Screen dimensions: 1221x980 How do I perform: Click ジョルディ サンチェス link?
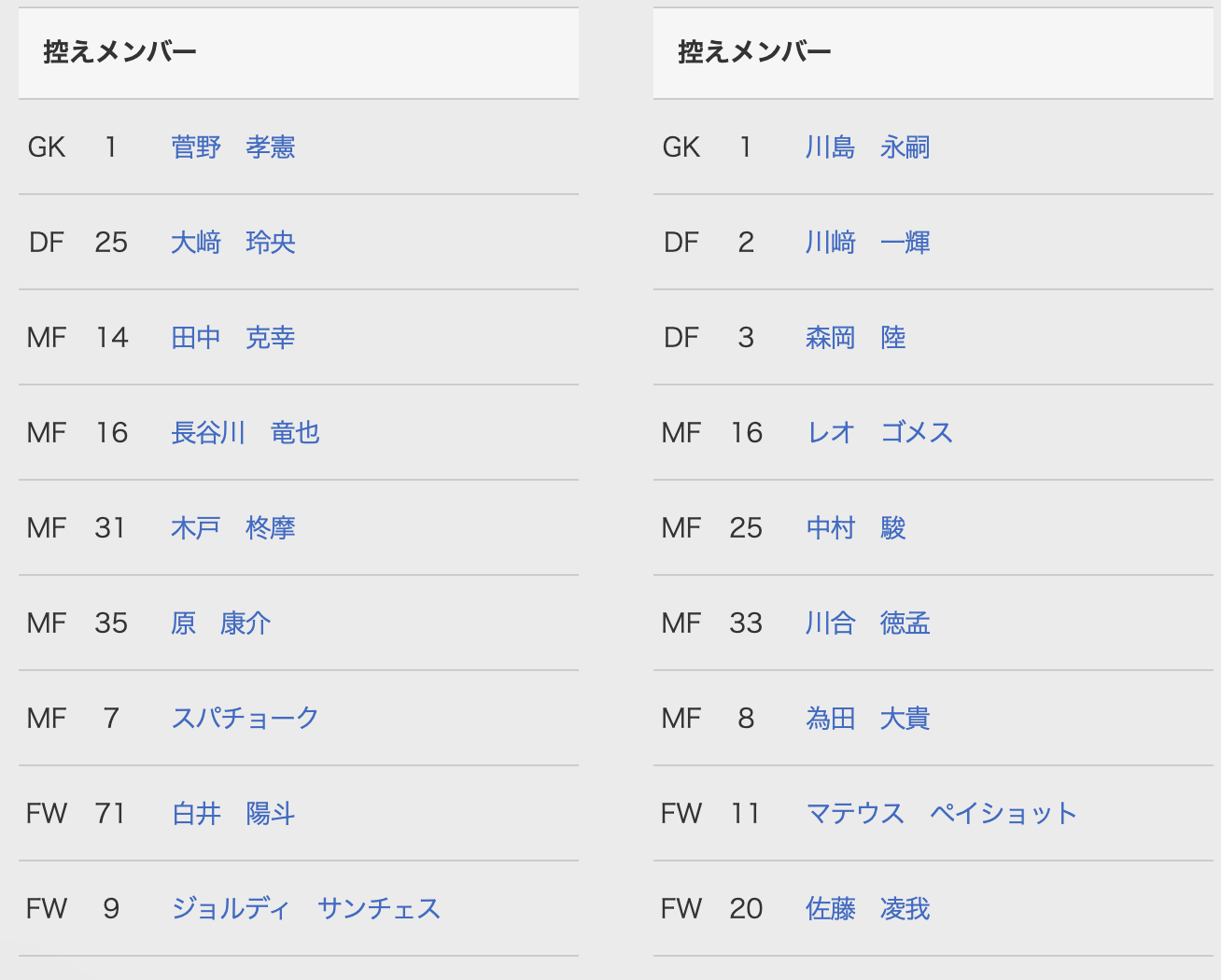[x=305, y=909]
